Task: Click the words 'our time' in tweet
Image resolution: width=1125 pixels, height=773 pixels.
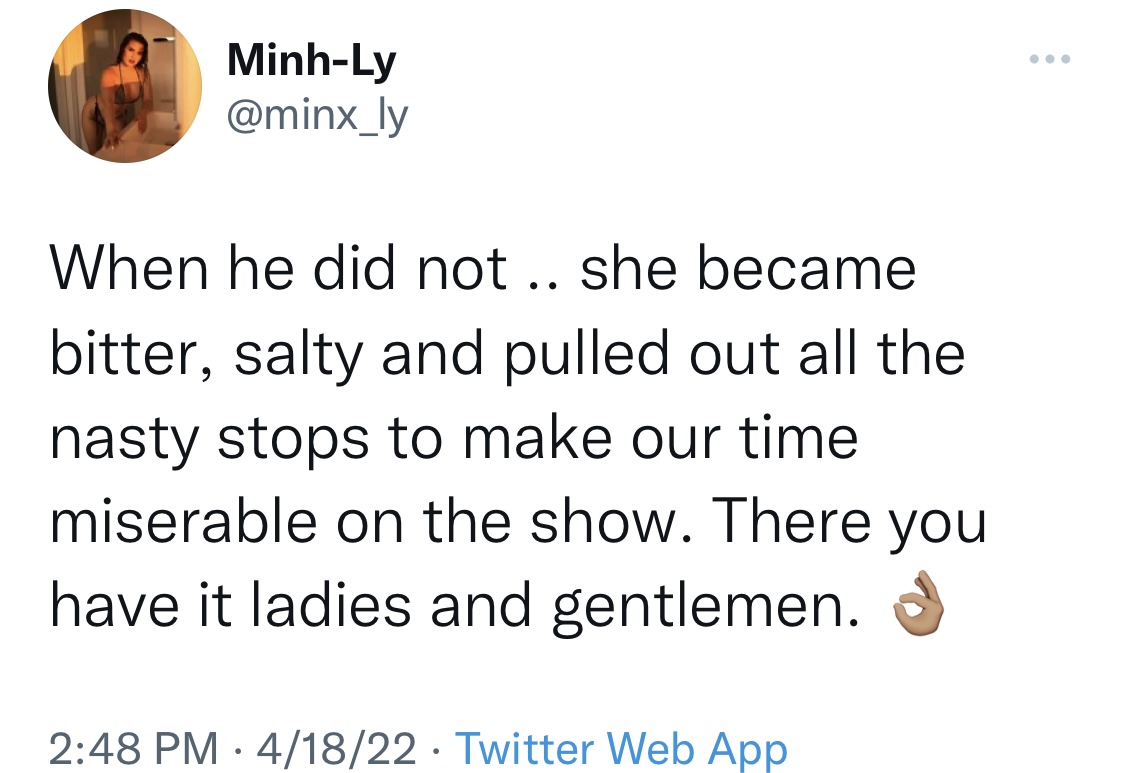Action: pyautogui.click(x=744, y=437)
